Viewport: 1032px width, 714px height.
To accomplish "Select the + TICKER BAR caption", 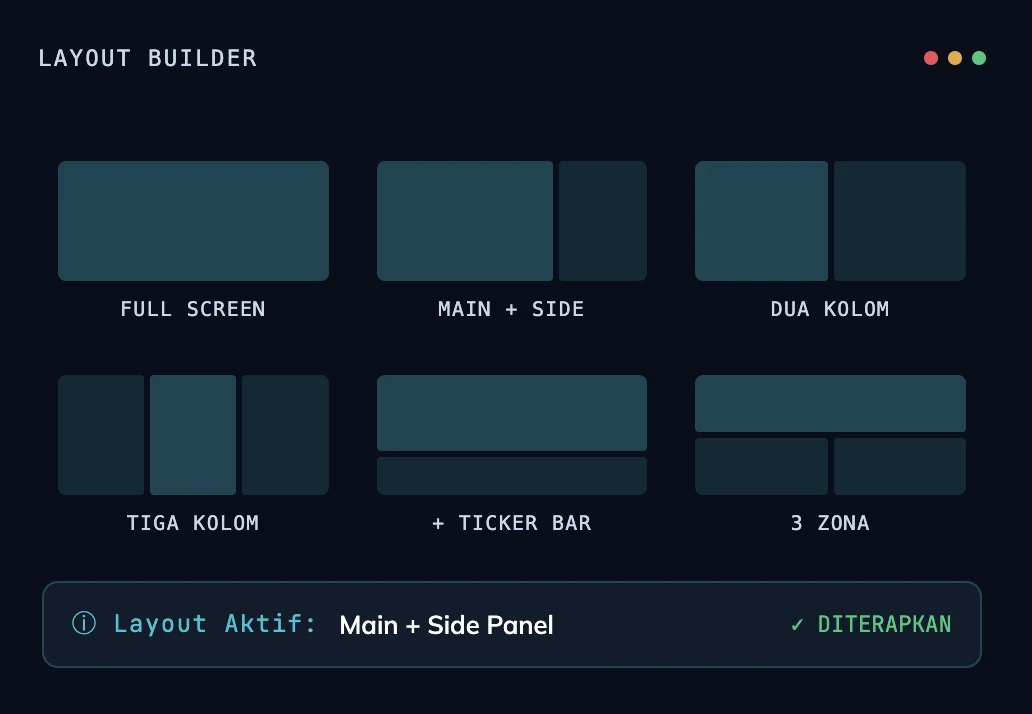I will (511, 523).
